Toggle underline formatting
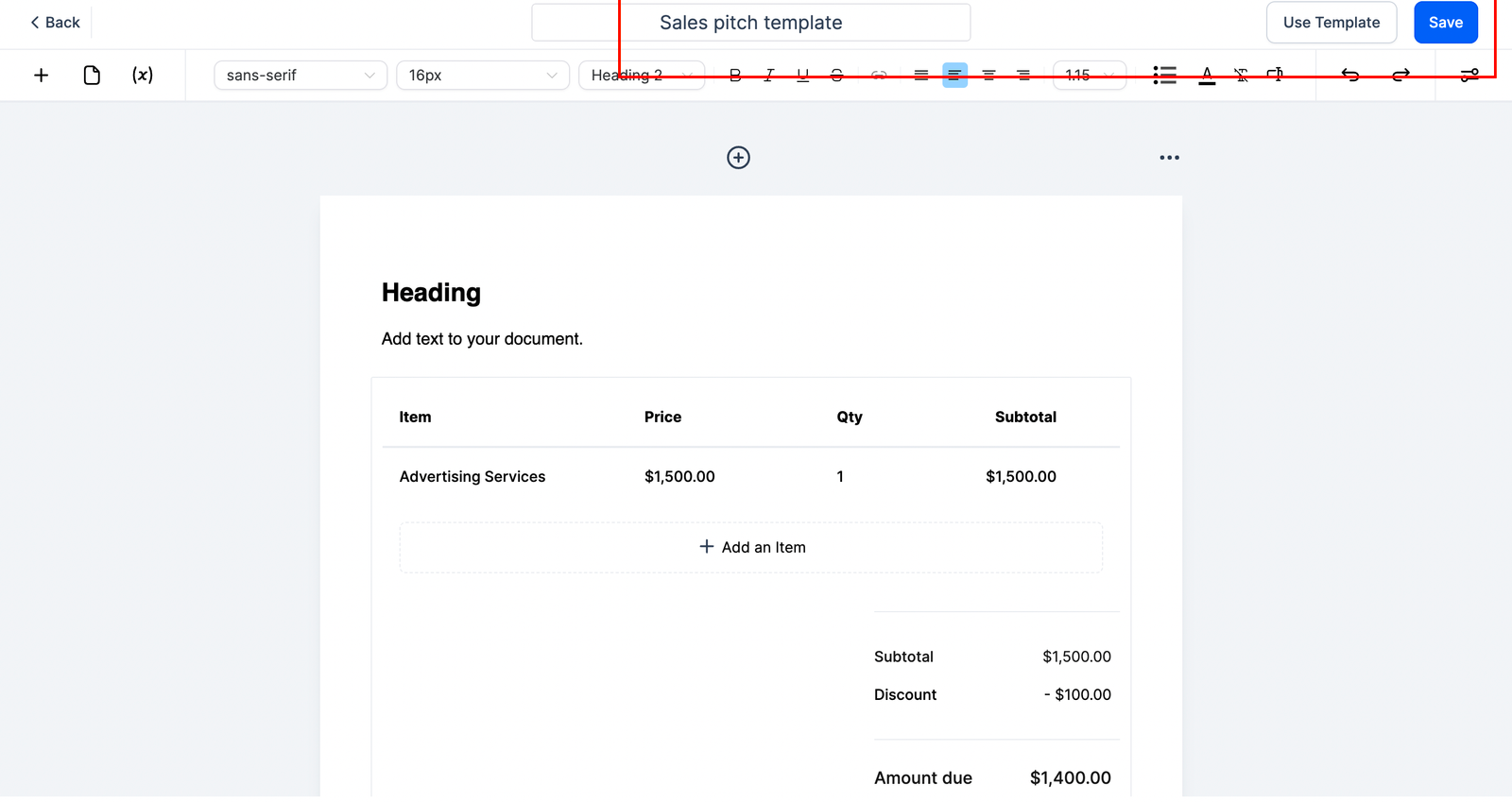This screenshot has width=1512, height=802. (x=802, y=76)
